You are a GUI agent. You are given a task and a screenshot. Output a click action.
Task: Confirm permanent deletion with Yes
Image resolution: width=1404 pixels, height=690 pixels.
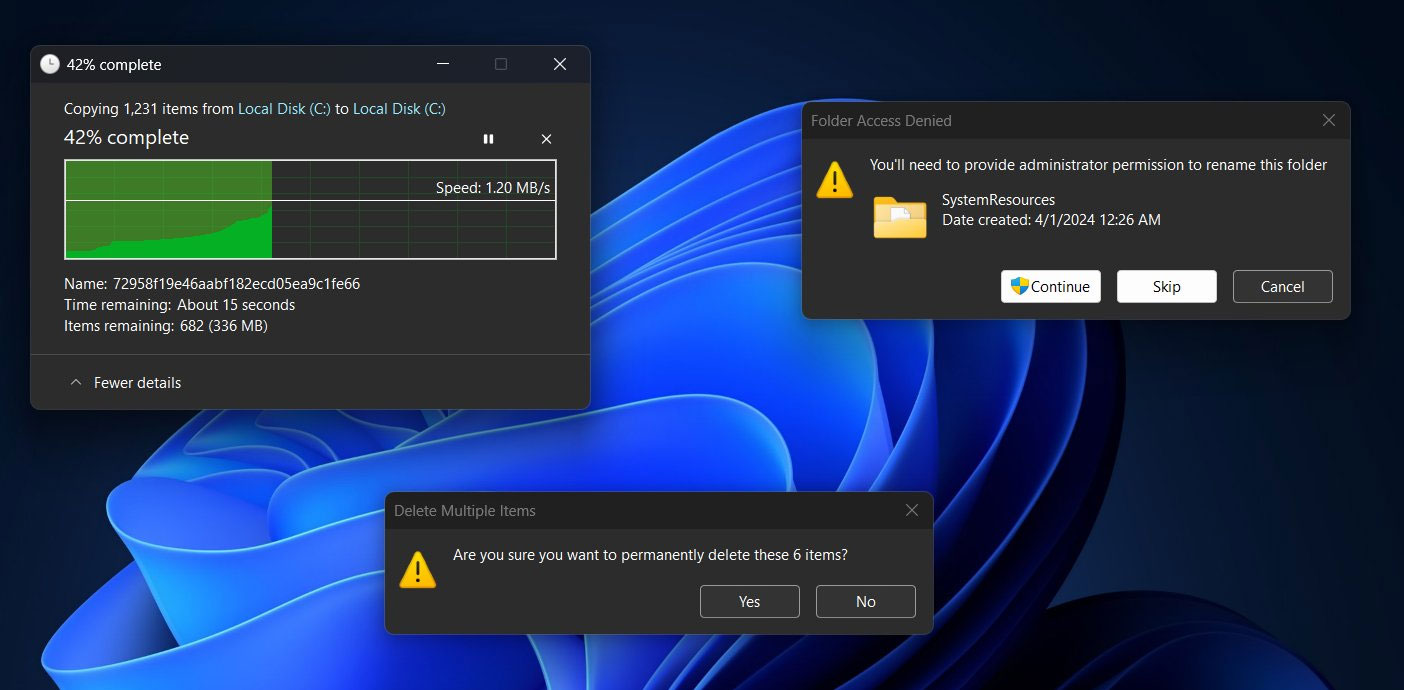point(749,601)
